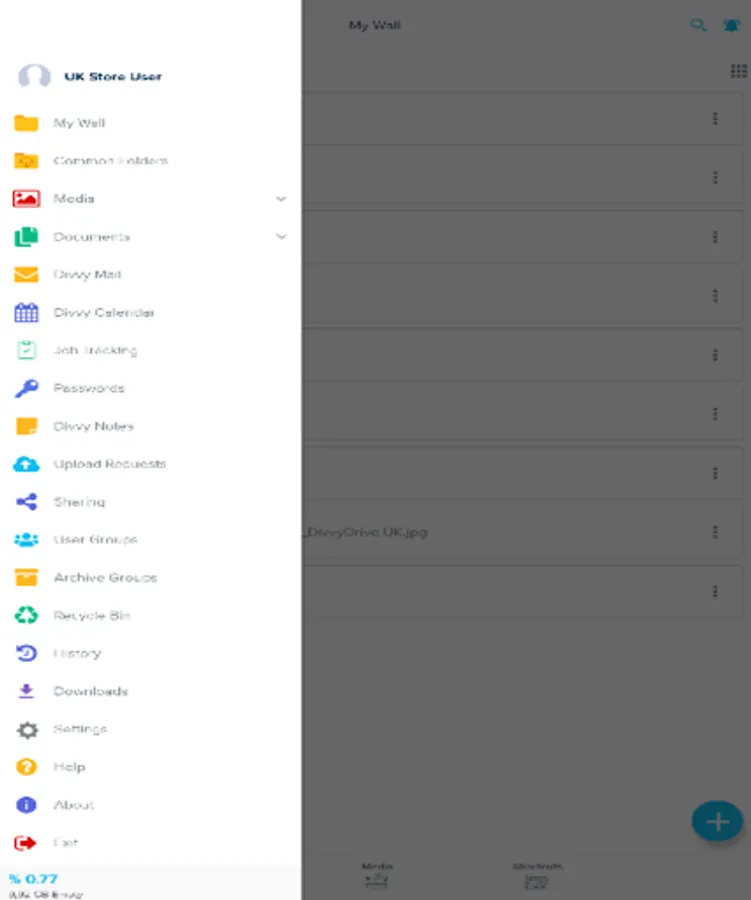Screen dimensions: 751x900
Task: Click the round plus add button
Action: 717,821
